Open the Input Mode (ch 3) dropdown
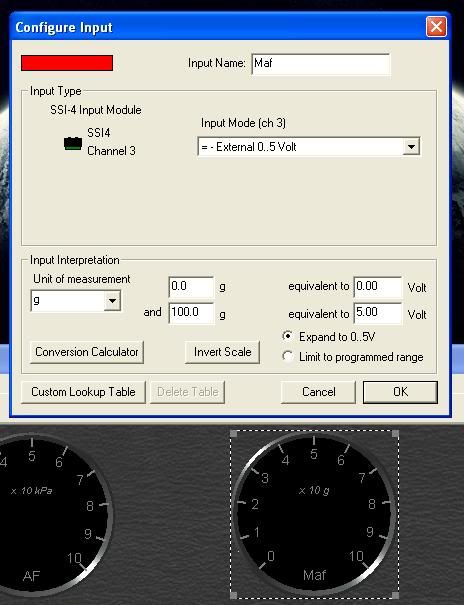Viewport: 464px width, 605px height. pyautogui.click(x=411, y=147)
